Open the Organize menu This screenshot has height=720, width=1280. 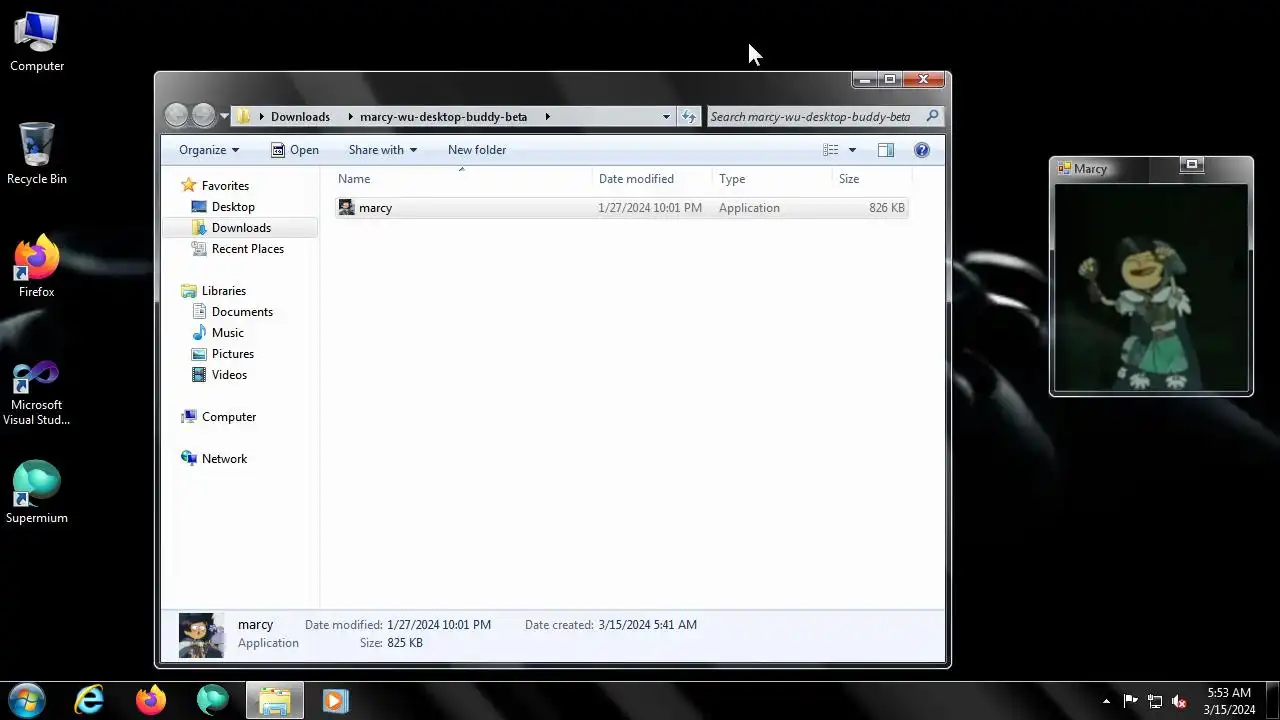coord(209,150)
